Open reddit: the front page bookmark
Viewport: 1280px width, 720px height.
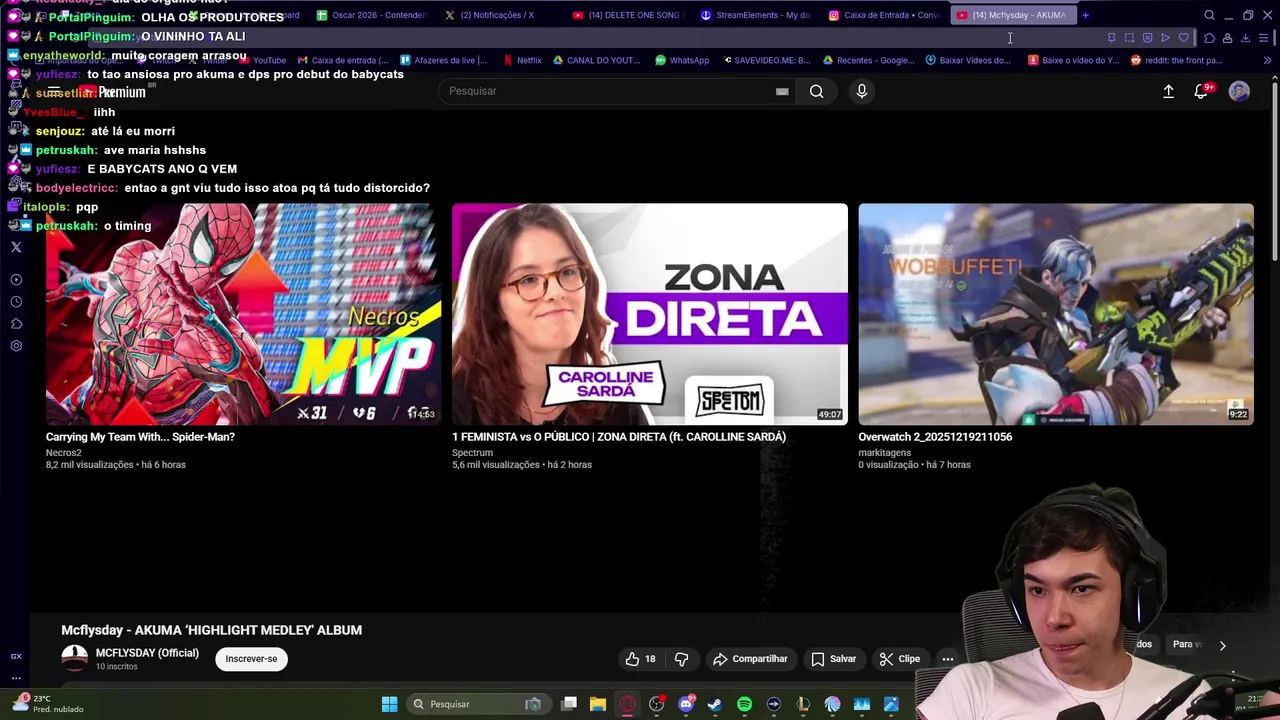click(1176, 60)
